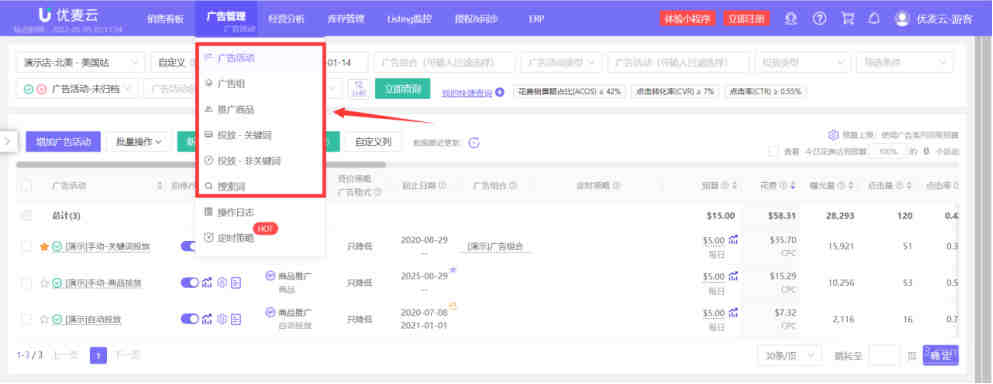
Task: Click the red 立即注册 button
Action: tap(747, 18)
